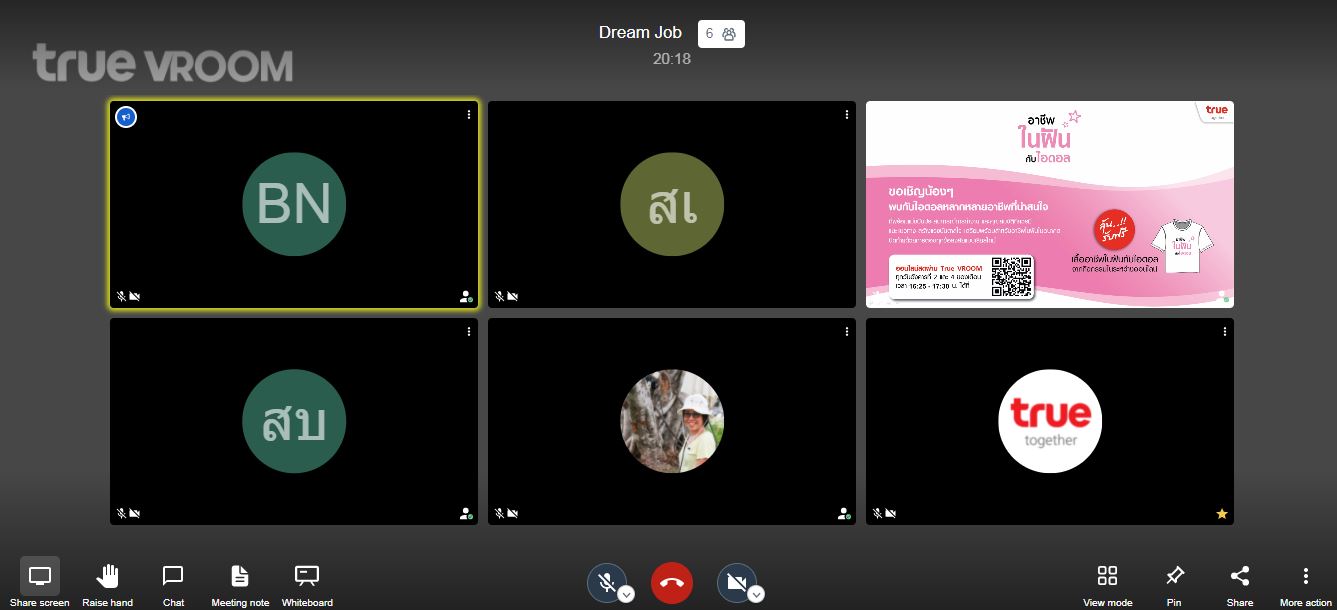
Task: Select the shared presentation slide tile
Action: 1049,204
